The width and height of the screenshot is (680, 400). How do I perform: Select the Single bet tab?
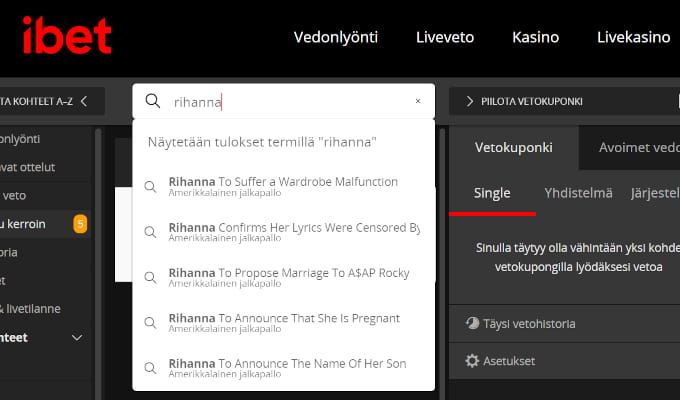[492, 193]
